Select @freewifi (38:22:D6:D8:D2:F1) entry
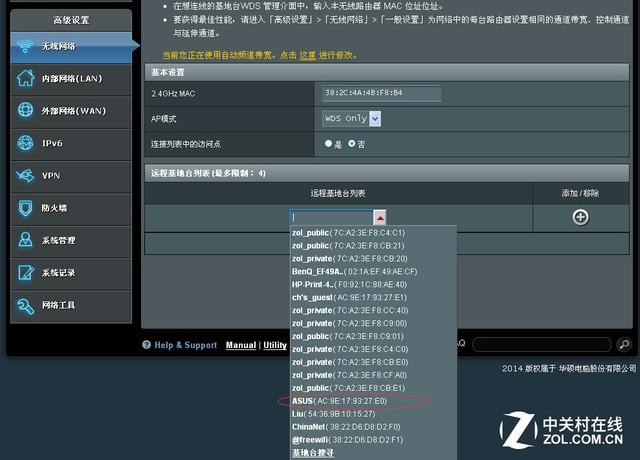This screenshot has height=460, width=640. tap(347, 440)
